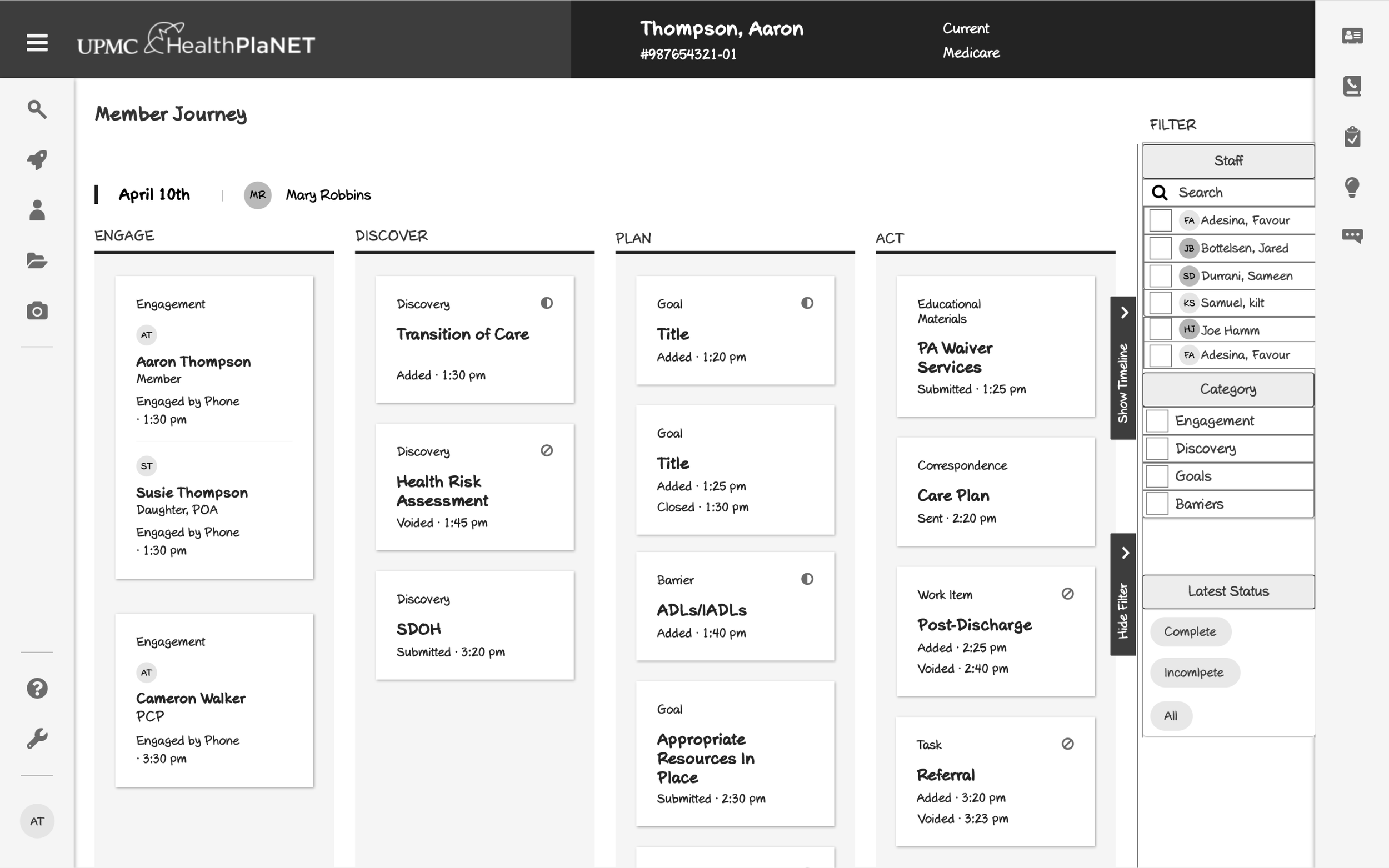Click the lightbulb icon on right rail
Screen dimensions: 1389x868
[1352, 187]
